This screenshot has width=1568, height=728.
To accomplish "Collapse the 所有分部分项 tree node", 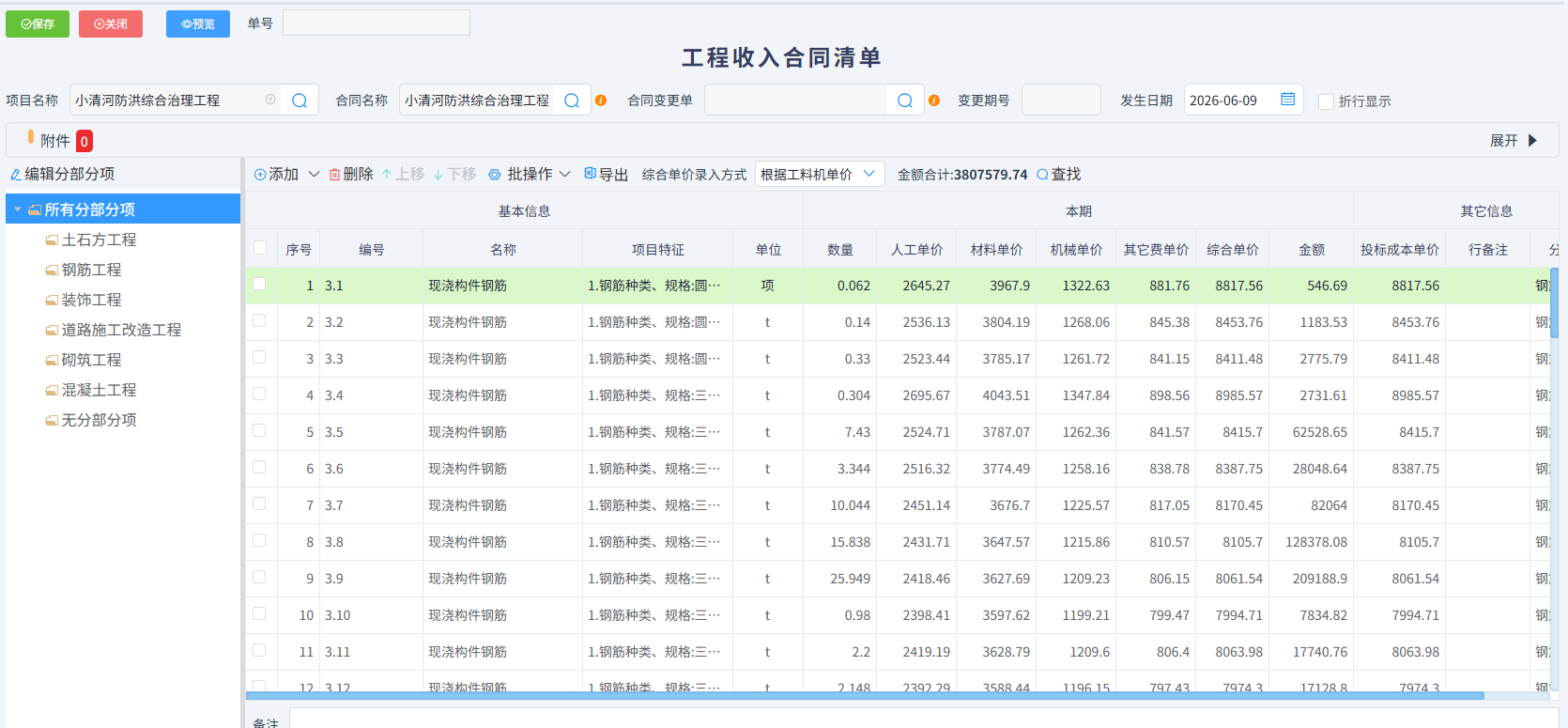I will click(18, 209).
